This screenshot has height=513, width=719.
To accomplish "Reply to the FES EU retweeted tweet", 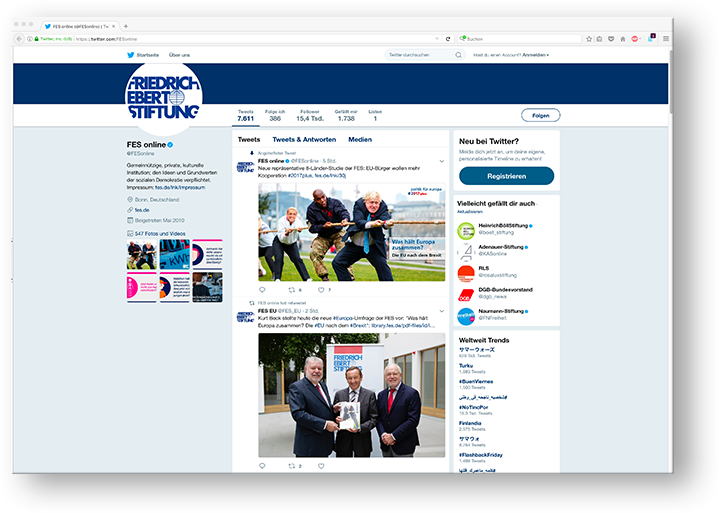I will point(262,466).
